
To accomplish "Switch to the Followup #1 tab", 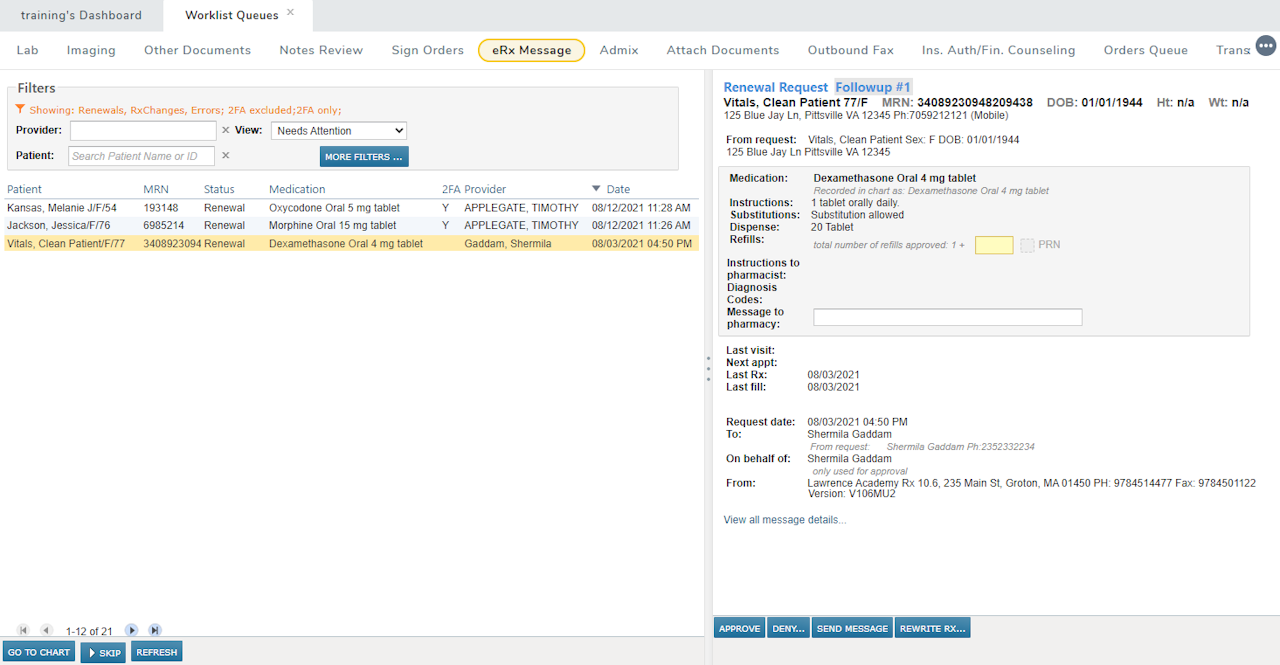I will click(x=873, y=87).
